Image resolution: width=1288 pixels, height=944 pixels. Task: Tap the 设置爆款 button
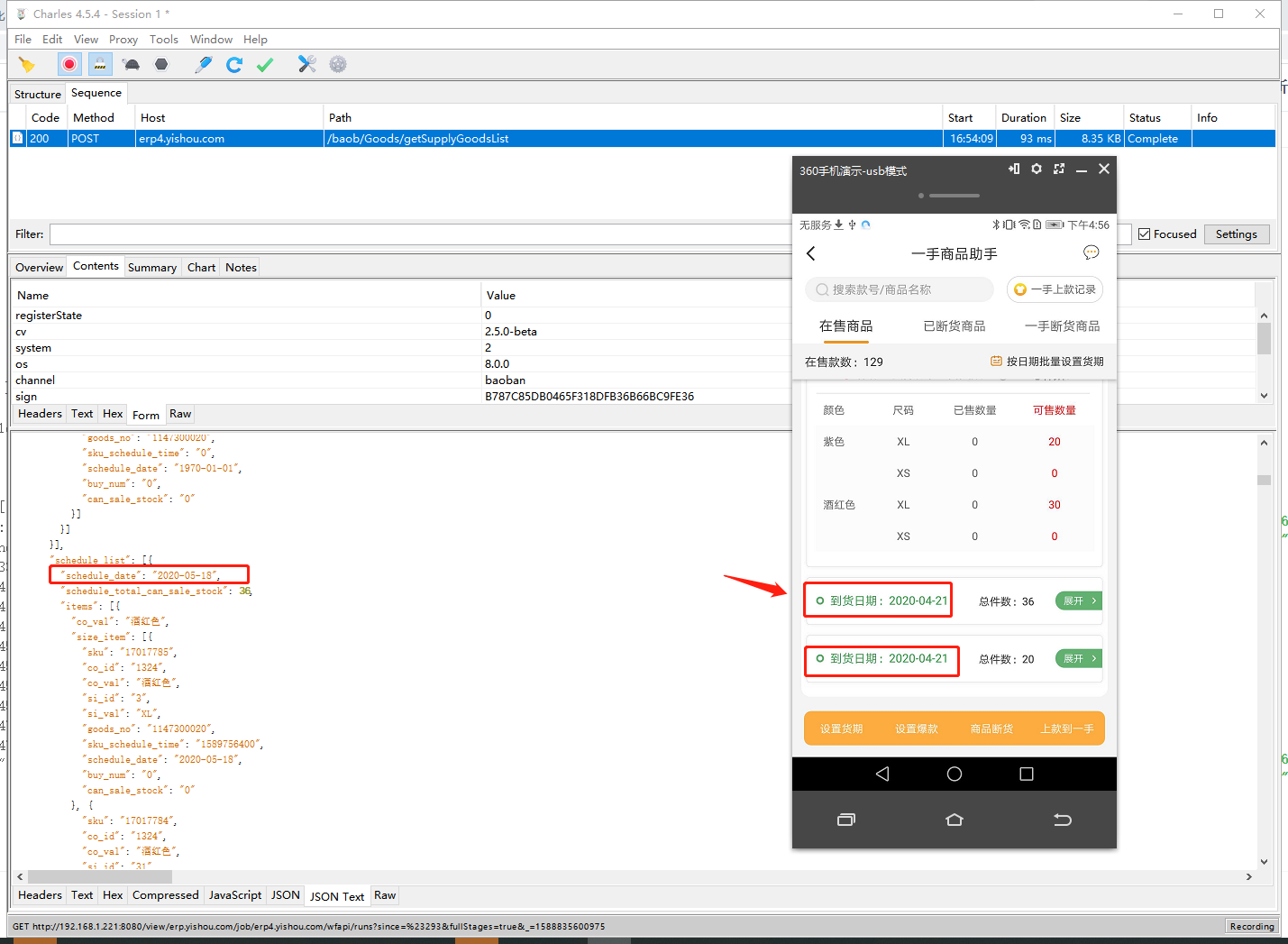(917, 729)
